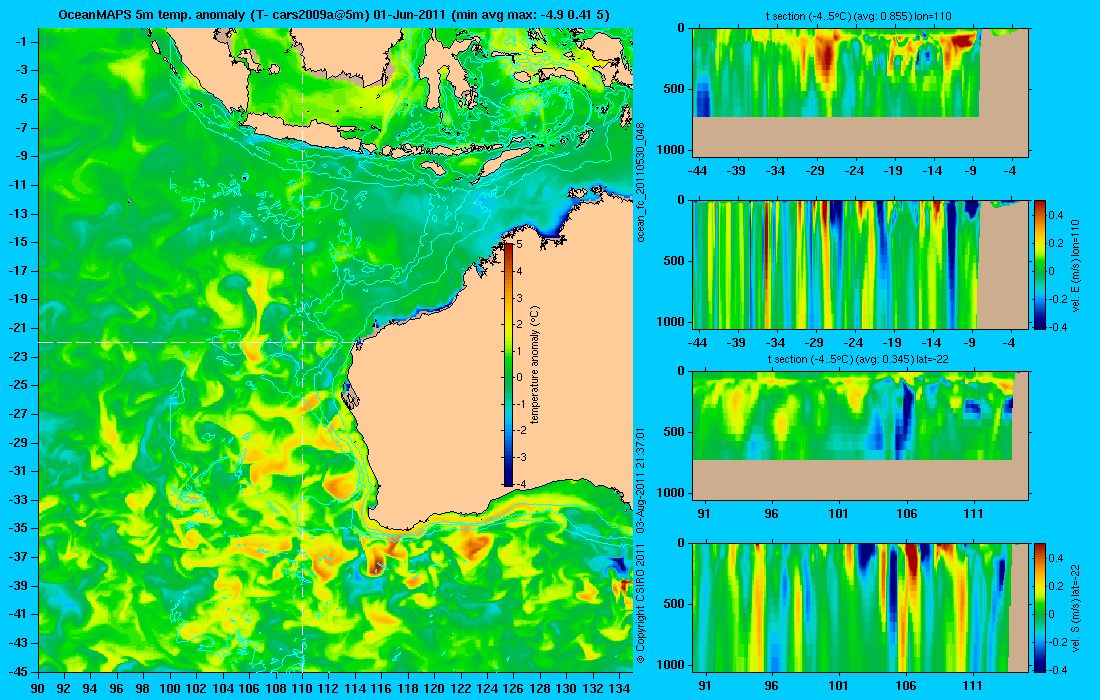Click the 134 longitude tick under the main map
The image size is (1100, 700).
point(619,688)
